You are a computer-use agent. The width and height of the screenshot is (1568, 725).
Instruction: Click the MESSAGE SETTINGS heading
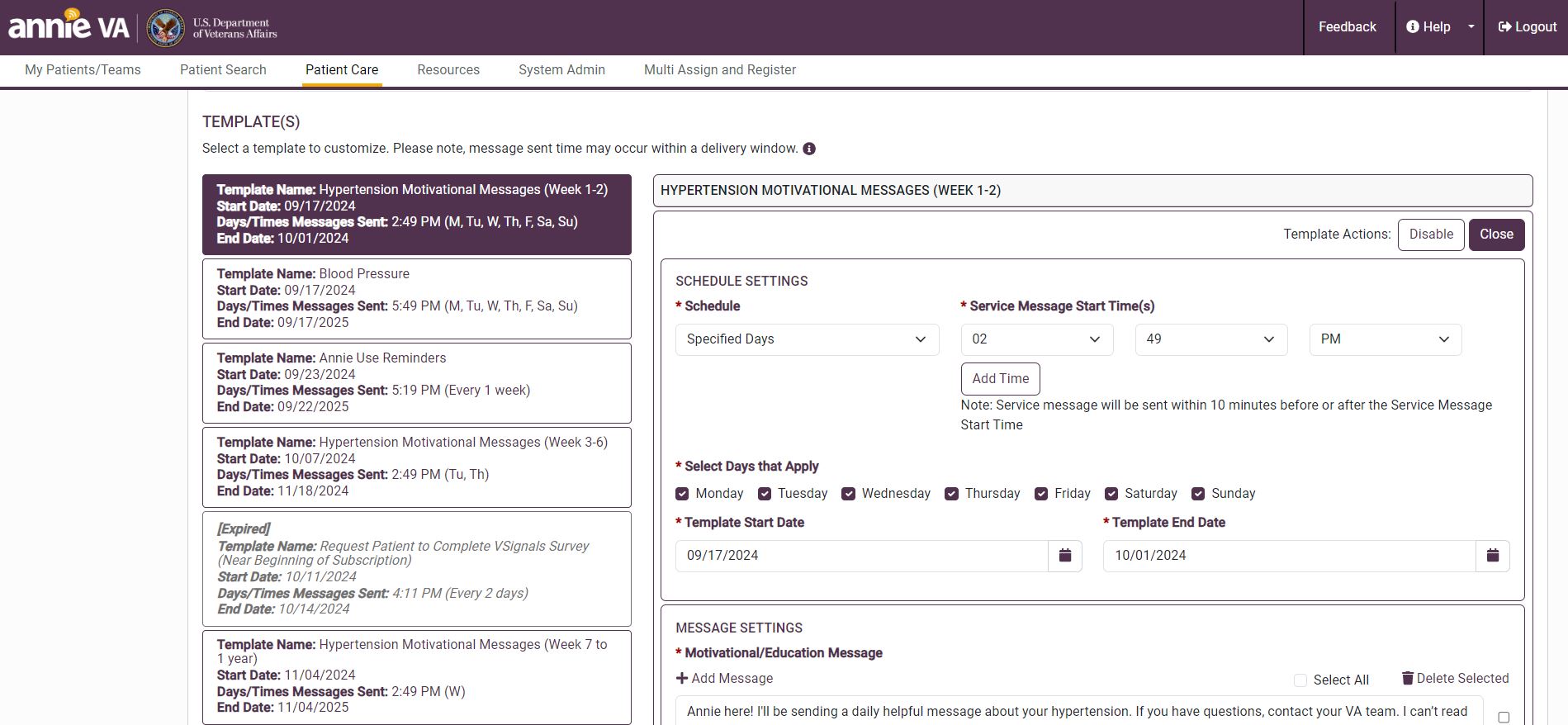click(x=739, y=628)
